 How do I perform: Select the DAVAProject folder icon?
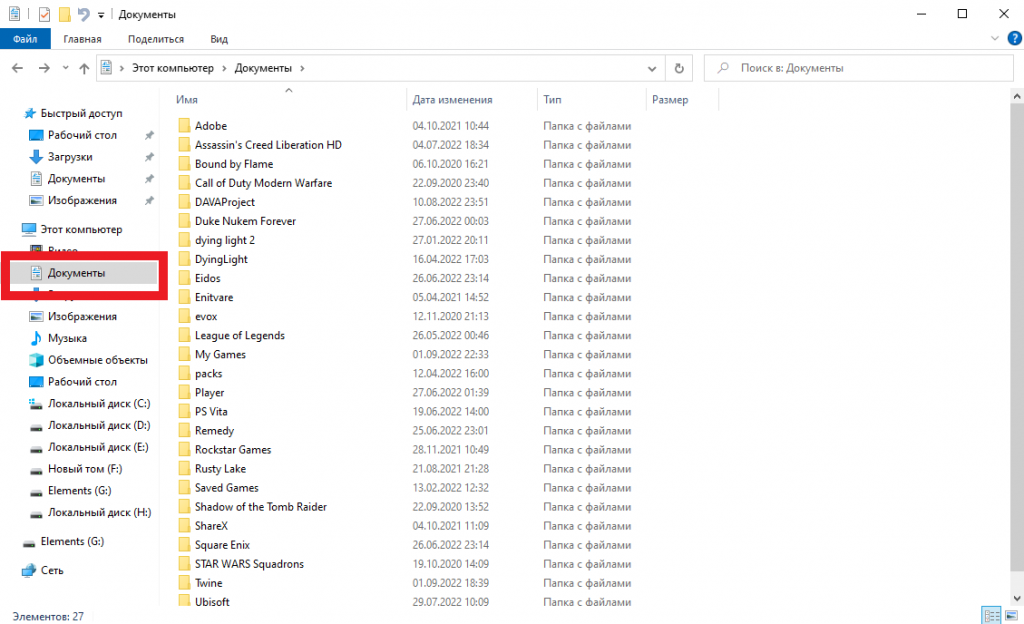point(184,202)
